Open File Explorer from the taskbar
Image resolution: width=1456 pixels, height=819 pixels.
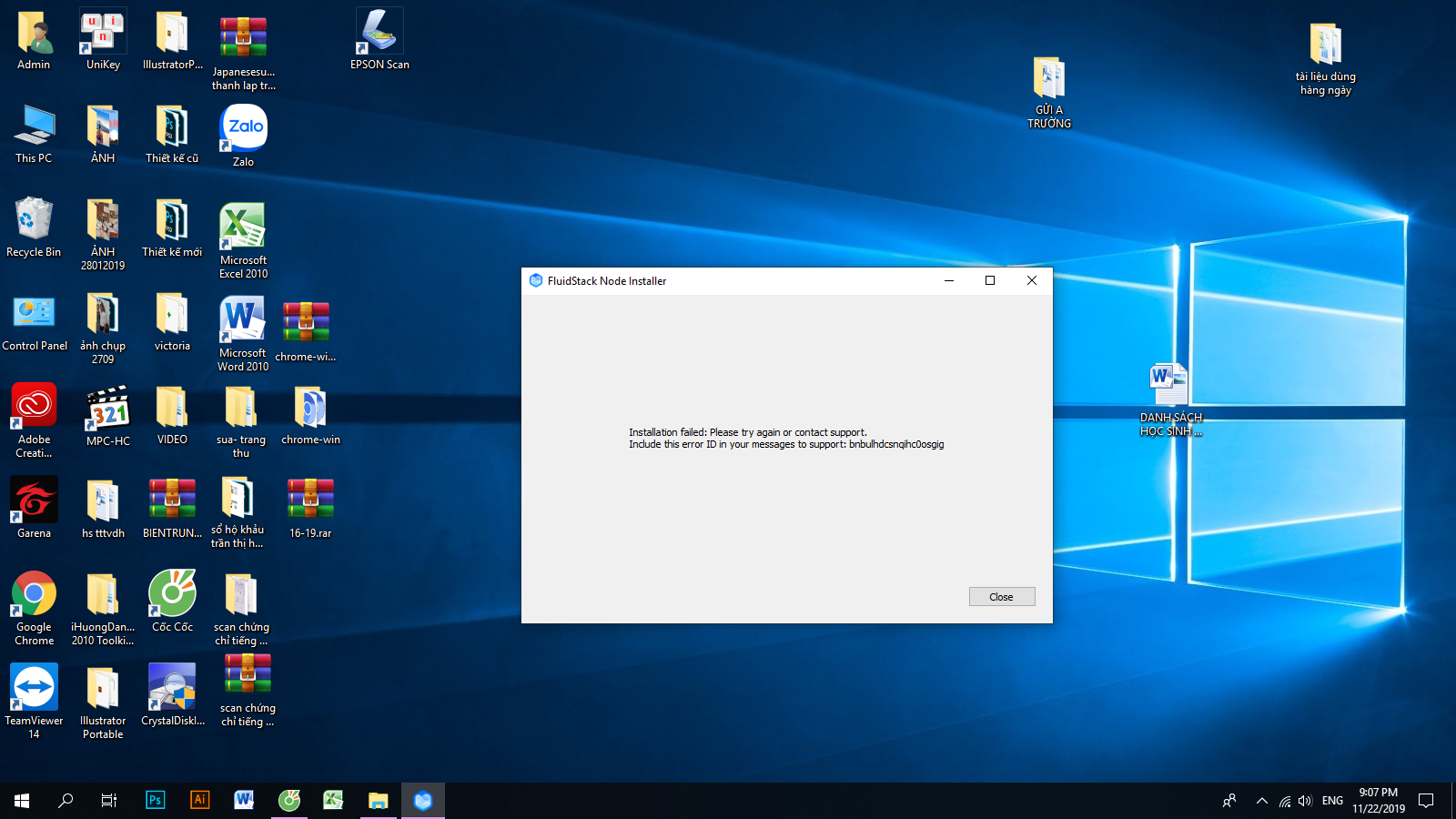tap(378, 800)
